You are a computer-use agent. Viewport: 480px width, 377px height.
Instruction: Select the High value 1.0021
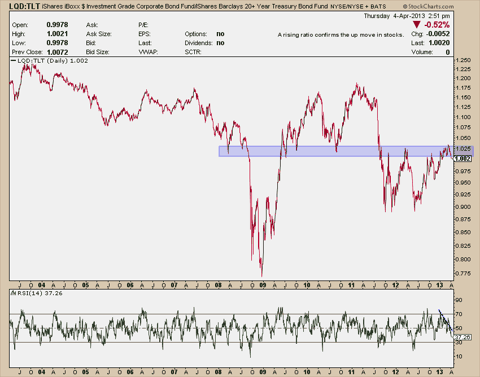pyautogui.click(x=57, y=34)
